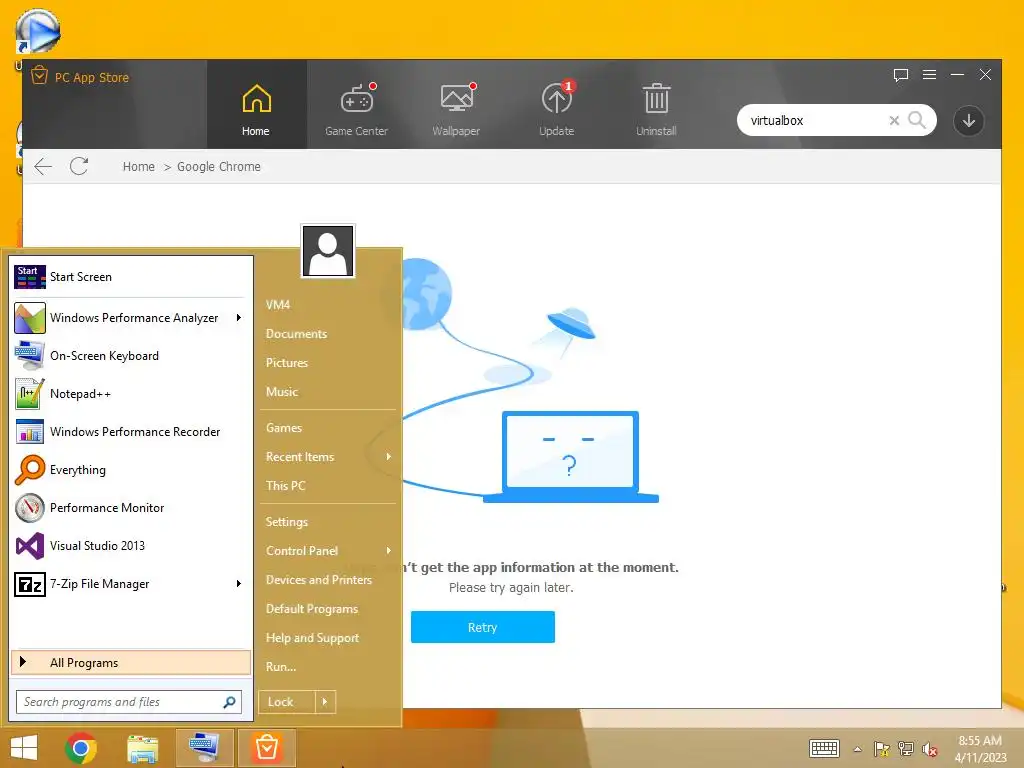Open This PC
The height and width of the screenshot is (768, 1024).
pos(285,485)
